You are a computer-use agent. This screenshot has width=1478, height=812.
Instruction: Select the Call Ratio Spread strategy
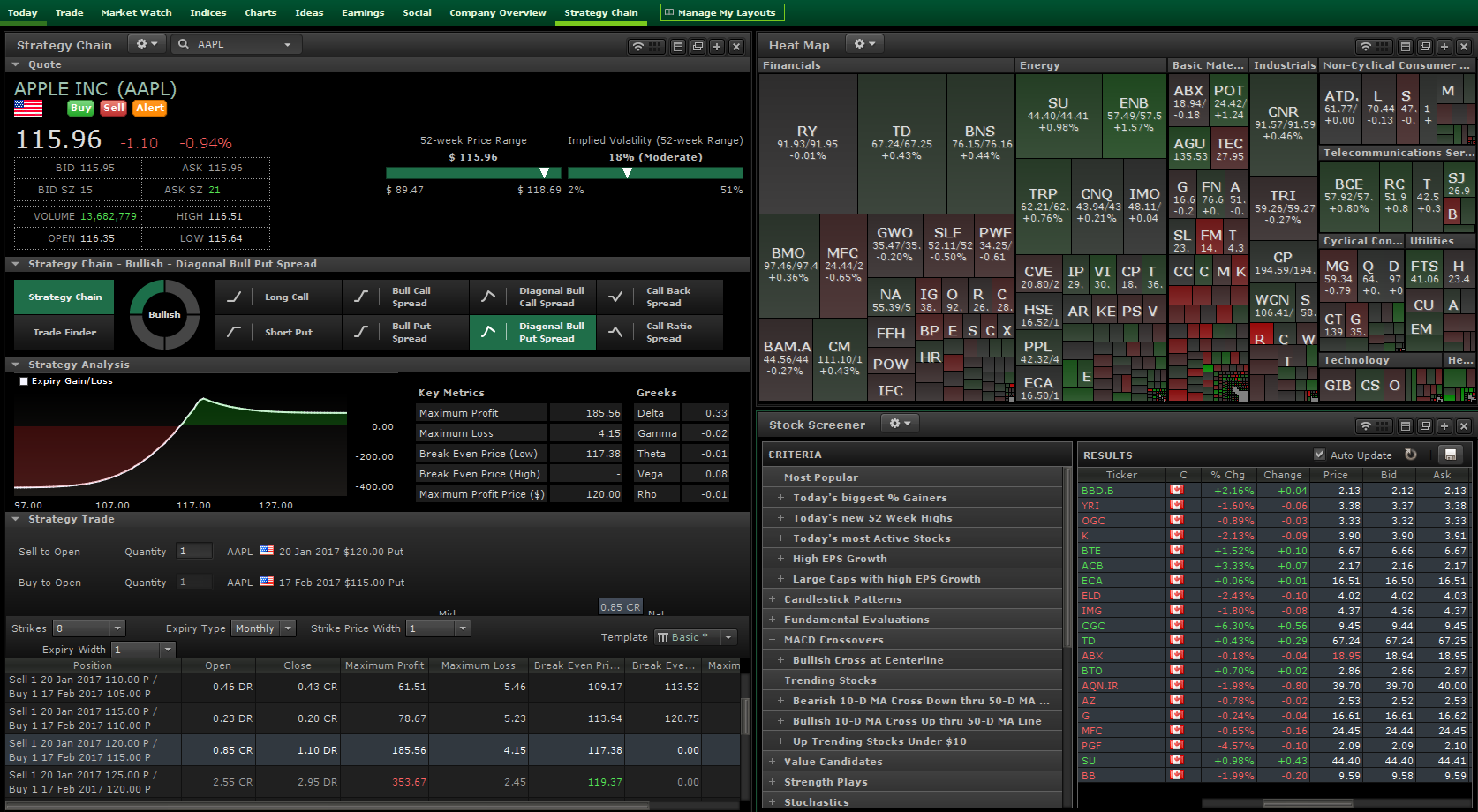(x=660, y=332)
